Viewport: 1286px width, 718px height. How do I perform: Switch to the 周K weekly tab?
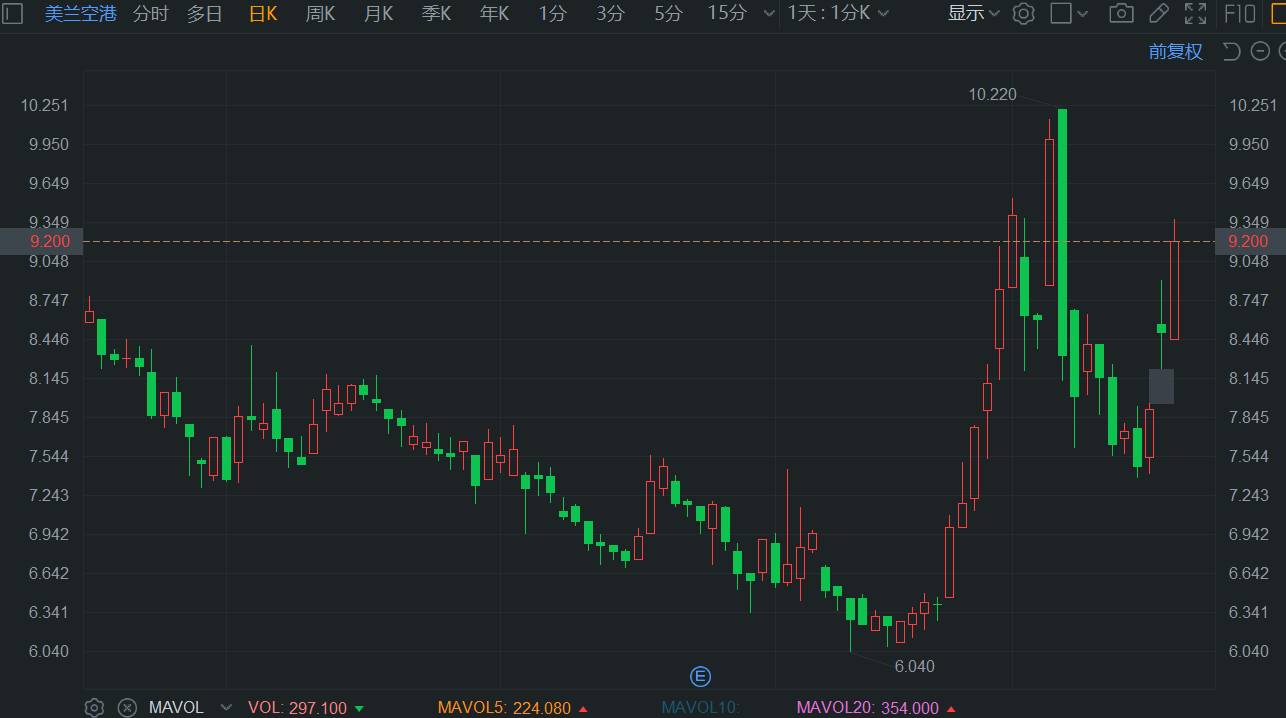click(x=320, y=13)
